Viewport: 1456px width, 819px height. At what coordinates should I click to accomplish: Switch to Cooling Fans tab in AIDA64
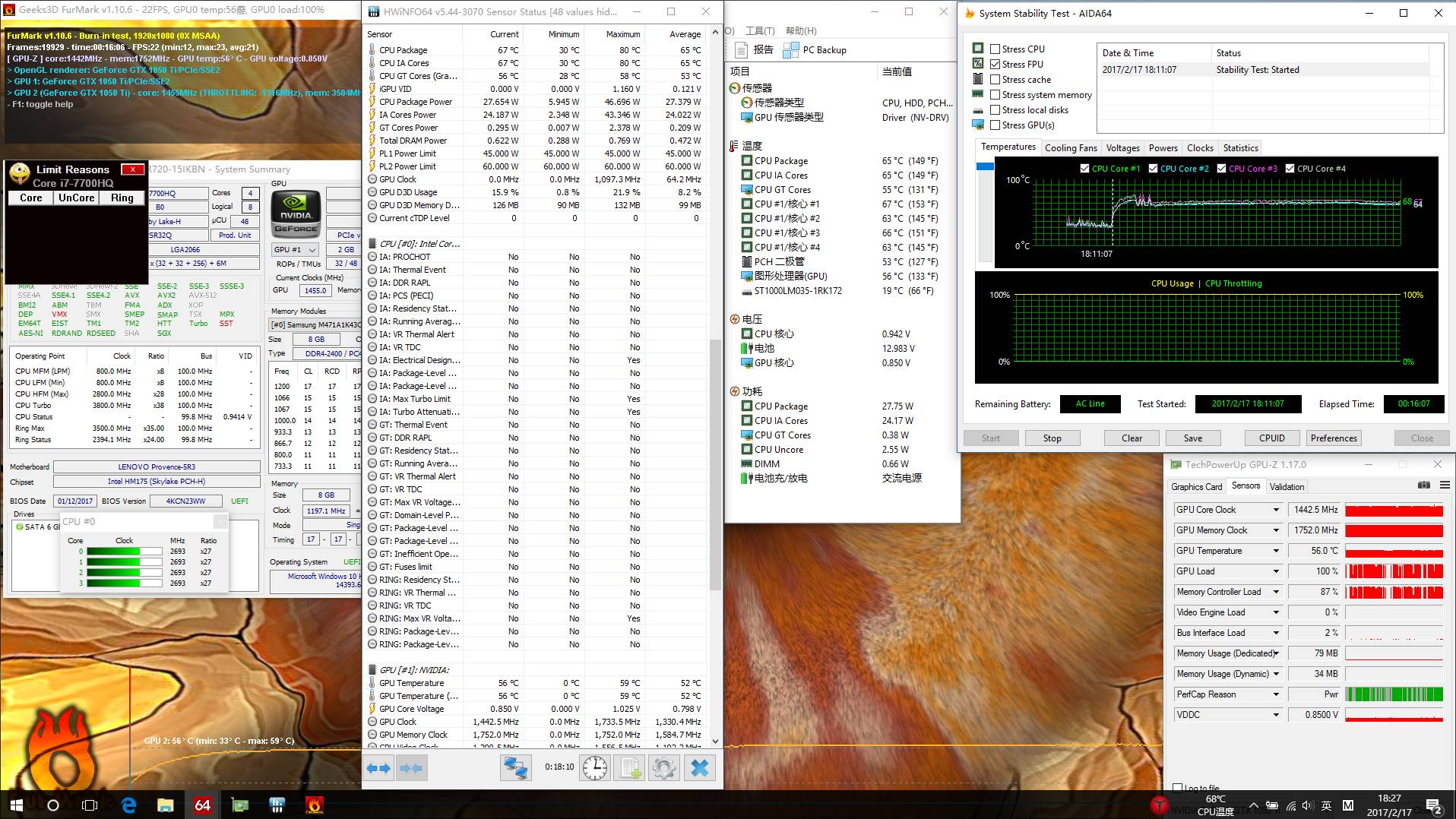point(1071,148)
